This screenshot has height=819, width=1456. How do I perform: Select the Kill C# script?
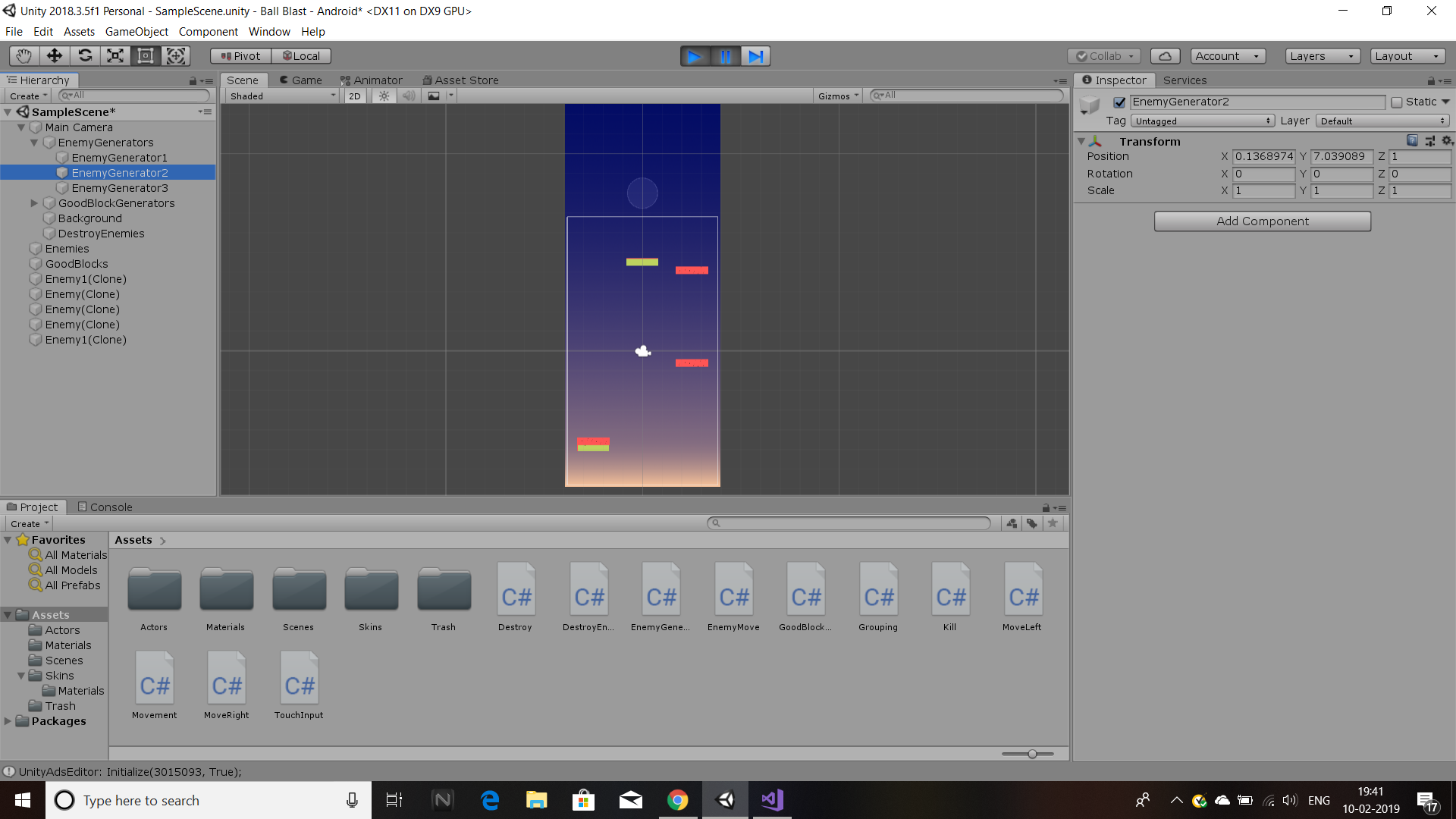tap(950, 597)
